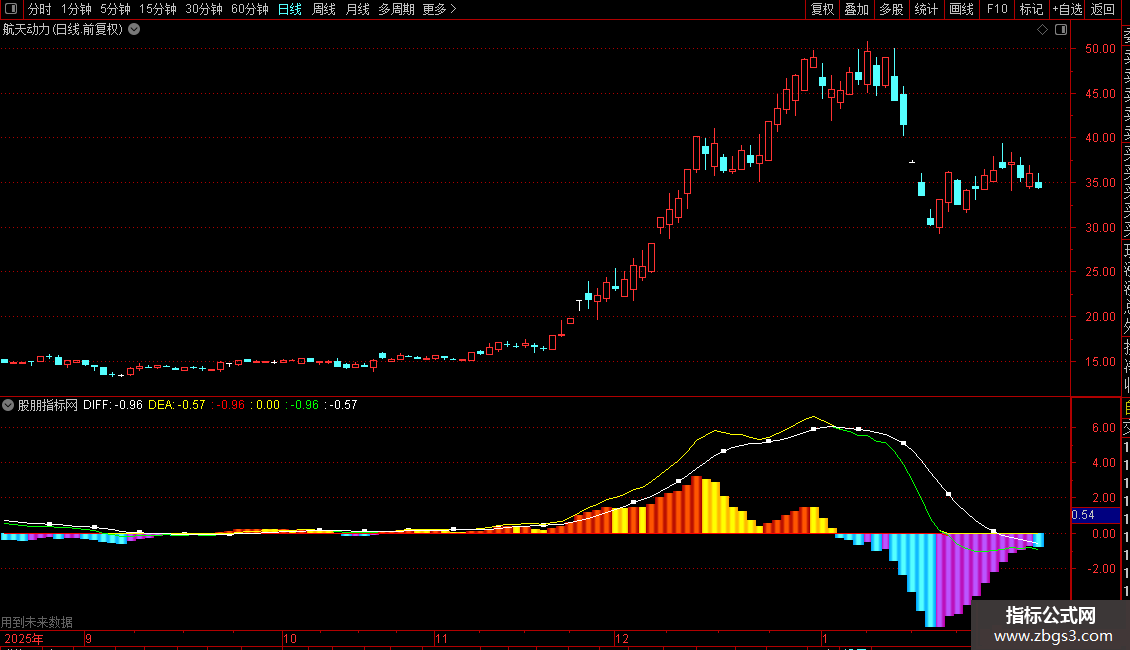Click the 标记 mark button
This screenshot has width=1130, height=650.
coord(1031,9)
